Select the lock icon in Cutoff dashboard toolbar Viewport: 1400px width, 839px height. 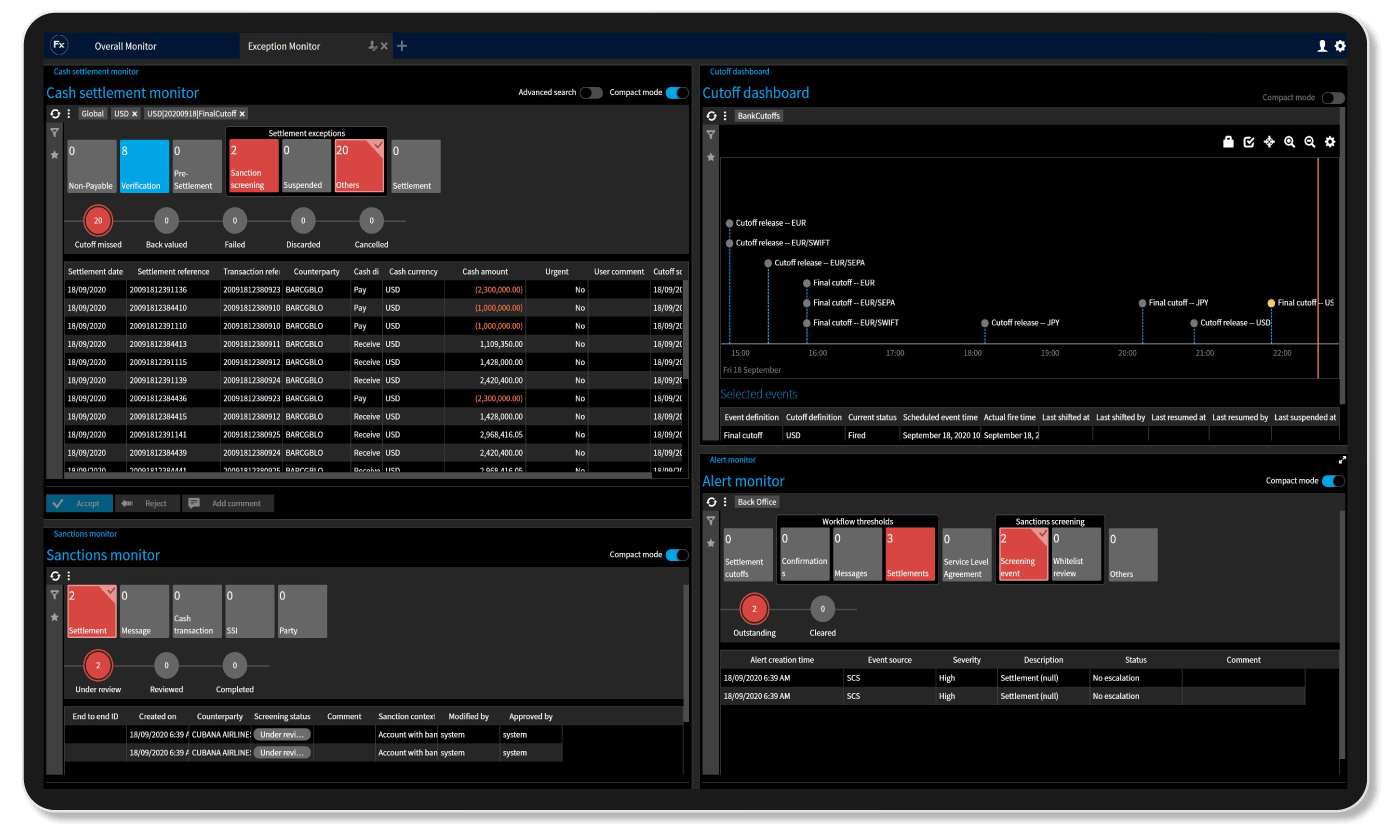pos(1229,141)
